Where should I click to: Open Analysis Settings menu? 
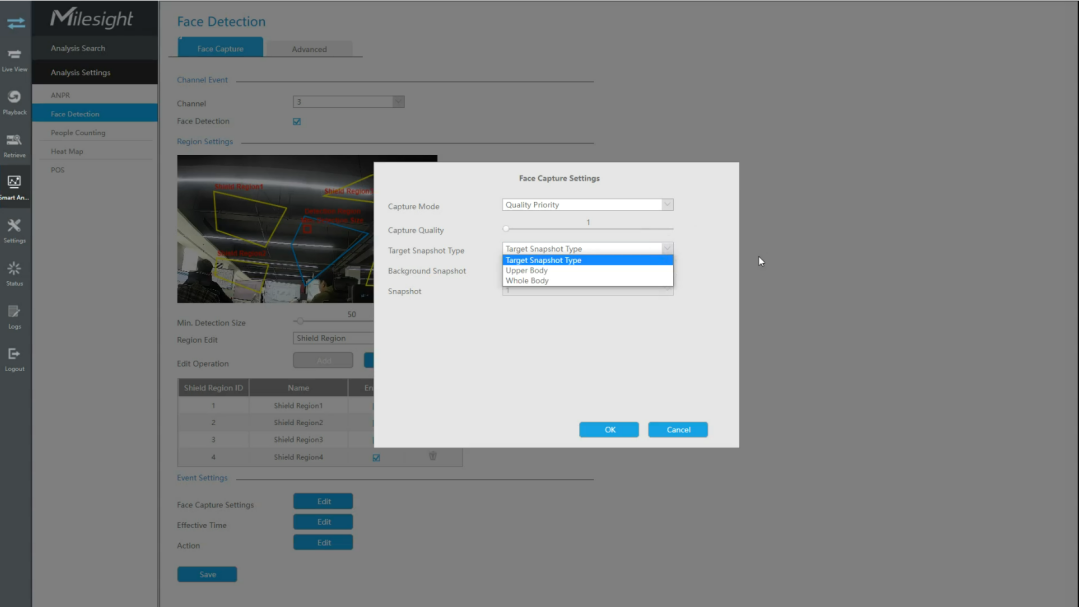(x=95, y=72)
